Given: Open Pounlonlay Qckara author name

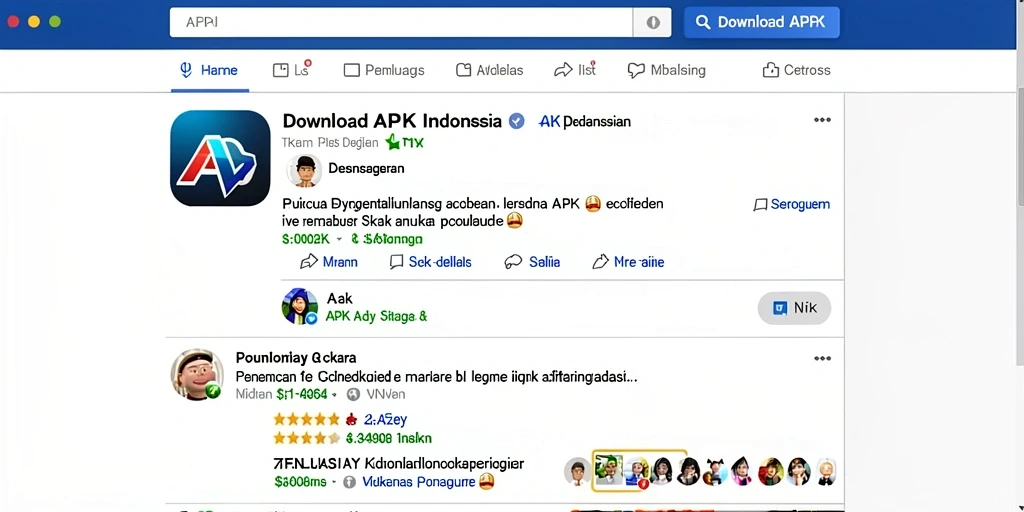Looking at the screenshot, I should coord(296,358).
